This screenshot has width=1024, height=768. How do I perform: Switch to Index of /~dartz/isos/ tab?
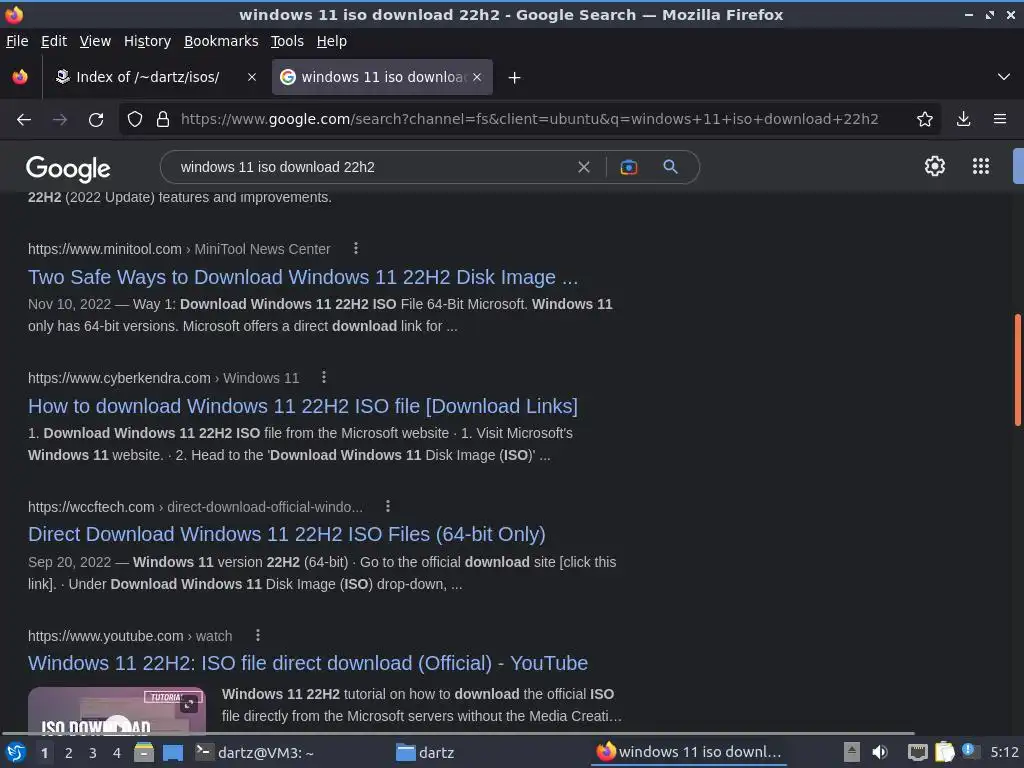point(148,77)
